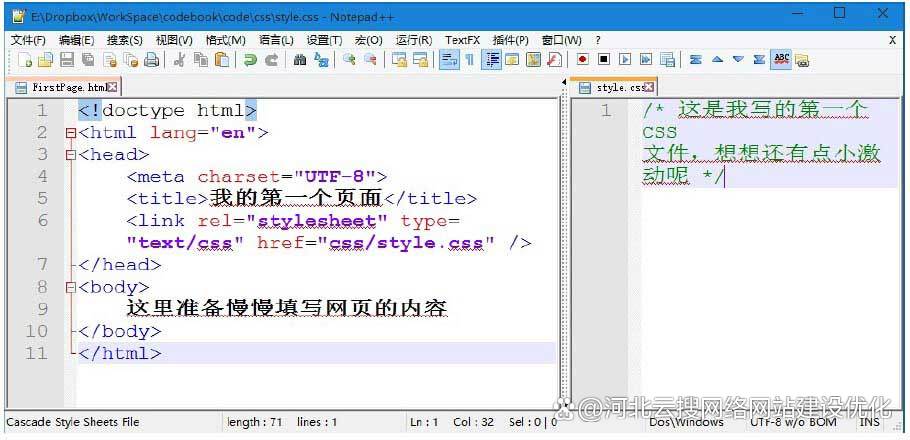Viewport: 910px width, 440px height.
Task: Stop macro recording with the black square
Action: 604,60
